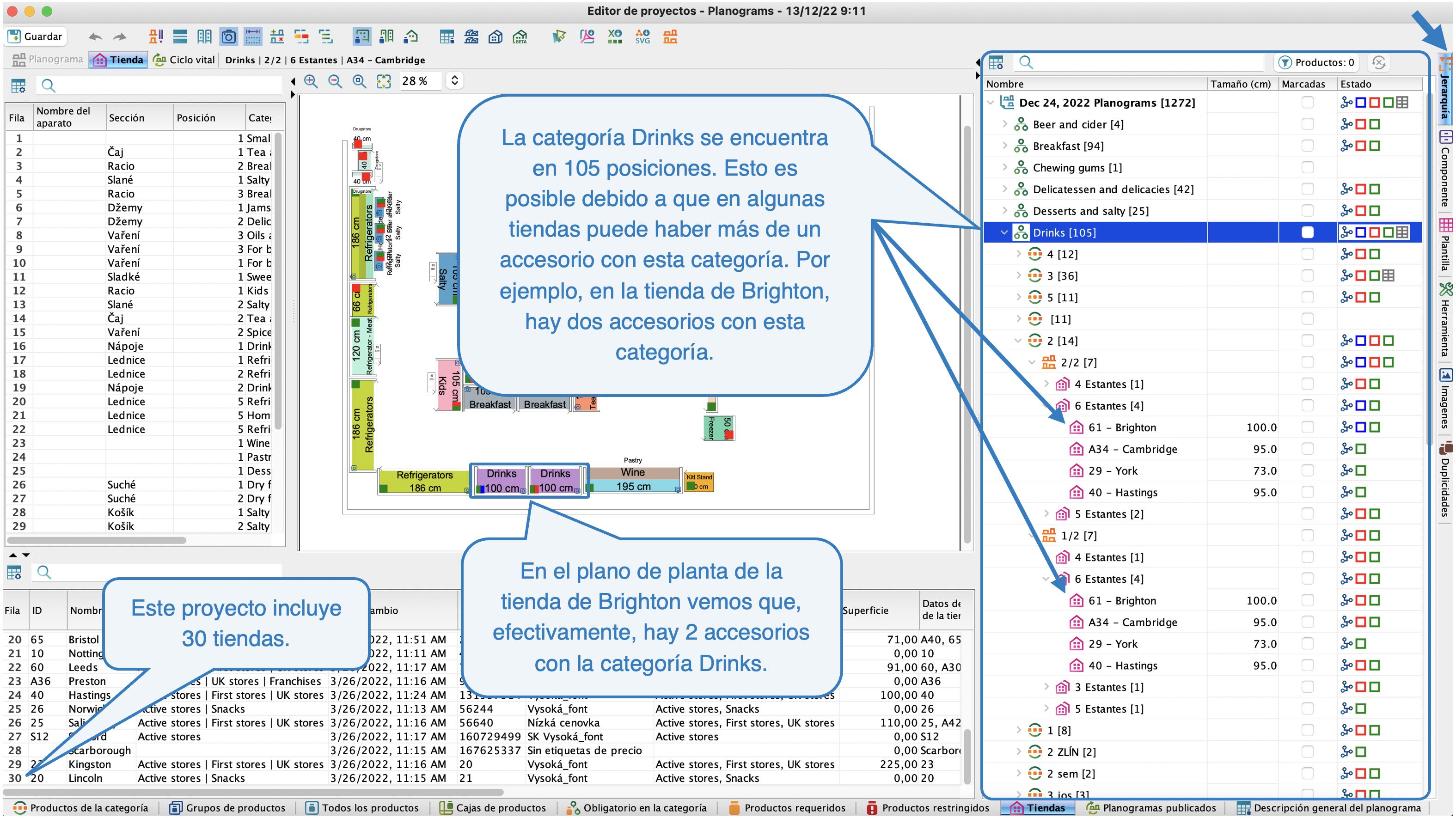Open the Grupos de productos tab
The image size is (1456, 818).
coord(228,808)
